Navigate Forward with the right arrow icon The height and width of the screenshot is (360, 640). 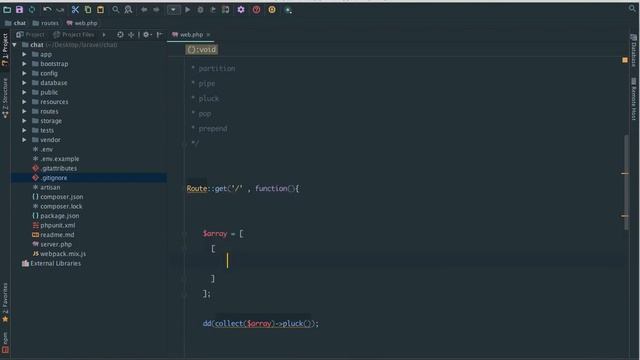(156, 9)
